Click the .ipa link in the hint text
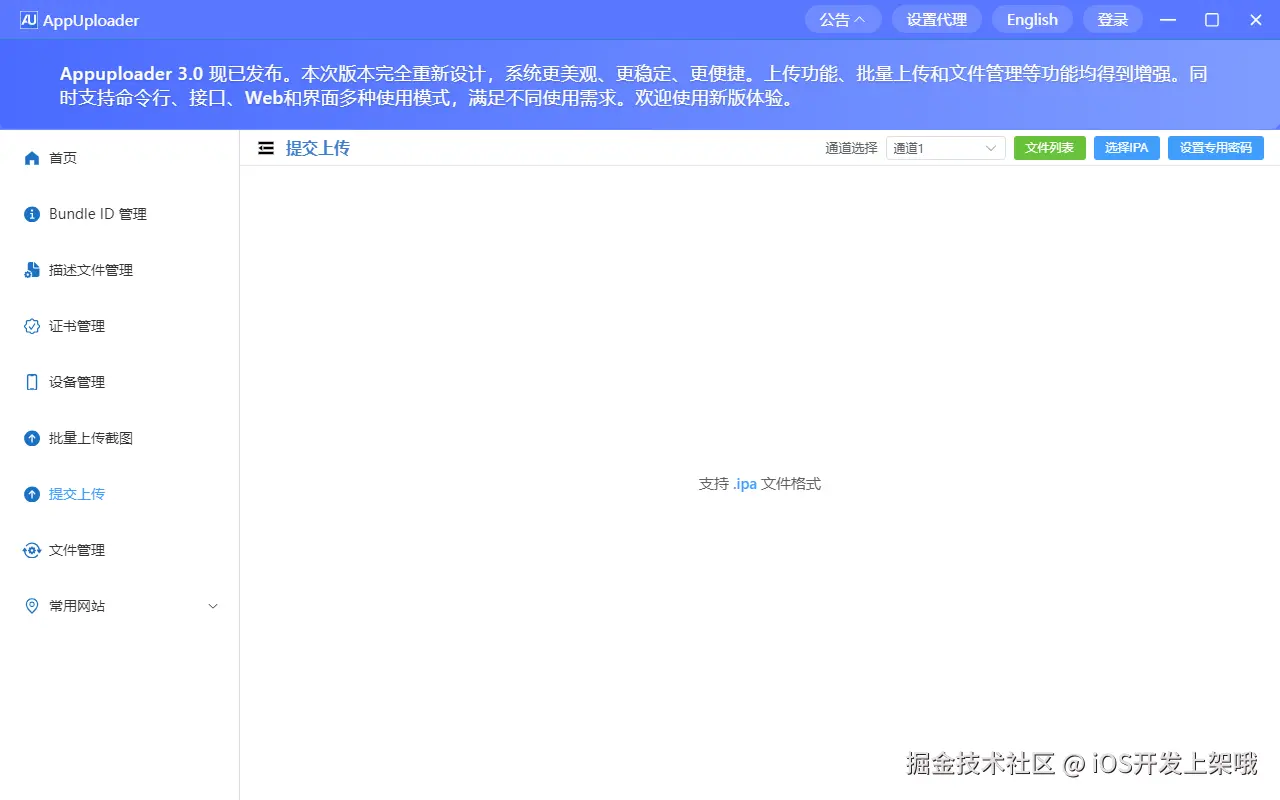The width and height of the screenshot is (1280, 800). pyautogui.click(x=744, y=483)
